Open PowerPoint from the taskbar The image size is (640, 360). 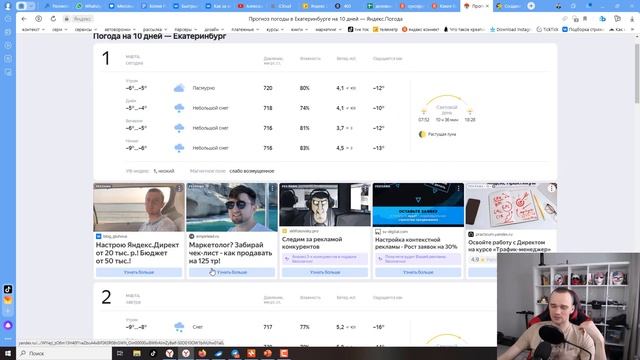(268, 353)
